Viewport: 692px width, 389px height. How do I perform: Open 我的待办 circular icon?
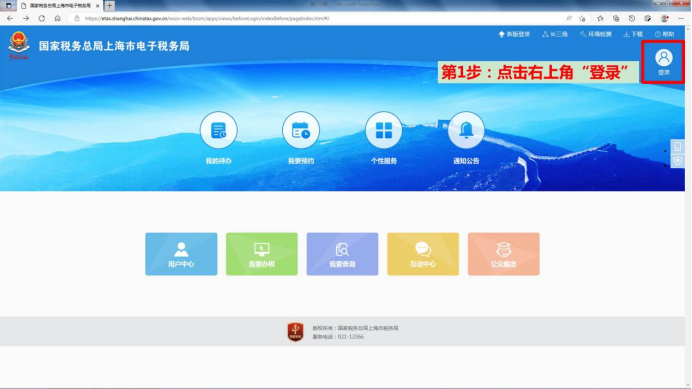218,130
